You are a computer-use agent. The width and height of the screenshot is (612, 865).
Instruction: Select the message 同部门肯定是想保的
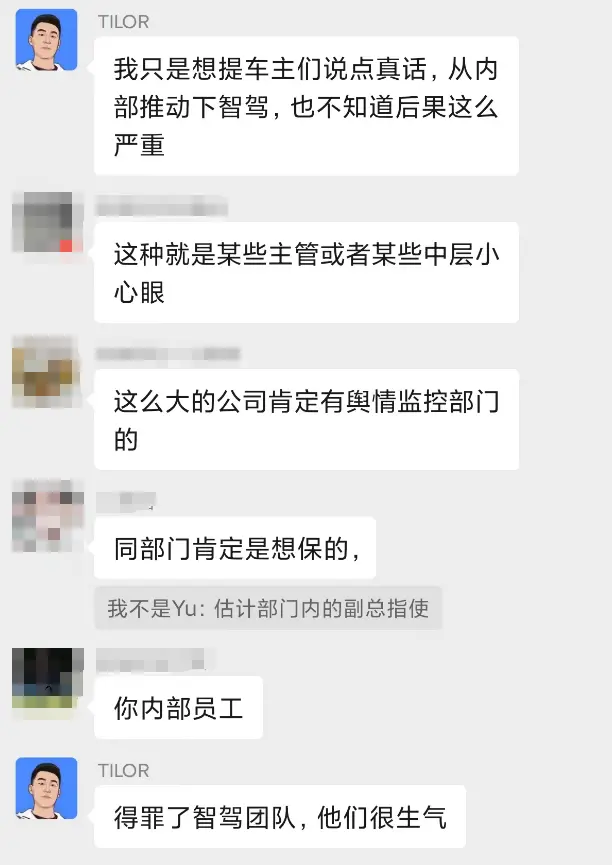(235, 548)
